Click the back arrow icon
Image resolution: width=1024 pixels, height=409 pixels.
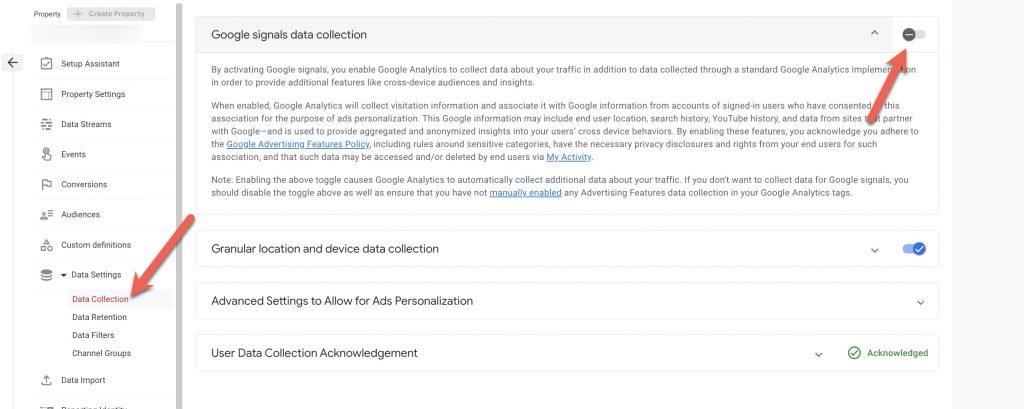pyautogui.click(x=13, y=63)
